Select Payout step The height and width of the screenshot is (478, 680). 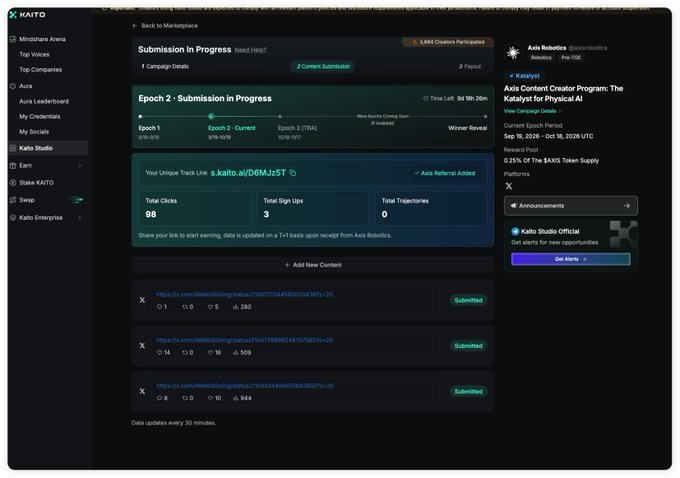click(x=470, y=66)
